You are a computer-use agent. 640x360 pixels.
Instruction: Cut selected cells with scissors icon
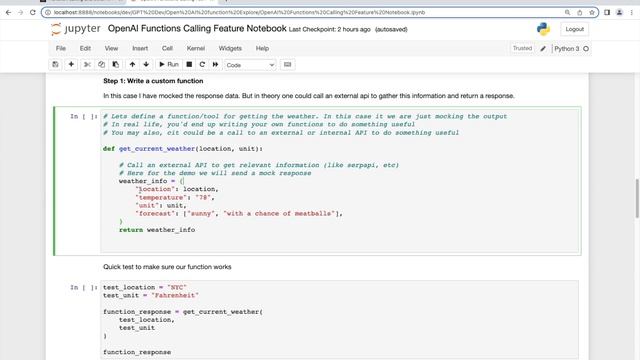87,64
